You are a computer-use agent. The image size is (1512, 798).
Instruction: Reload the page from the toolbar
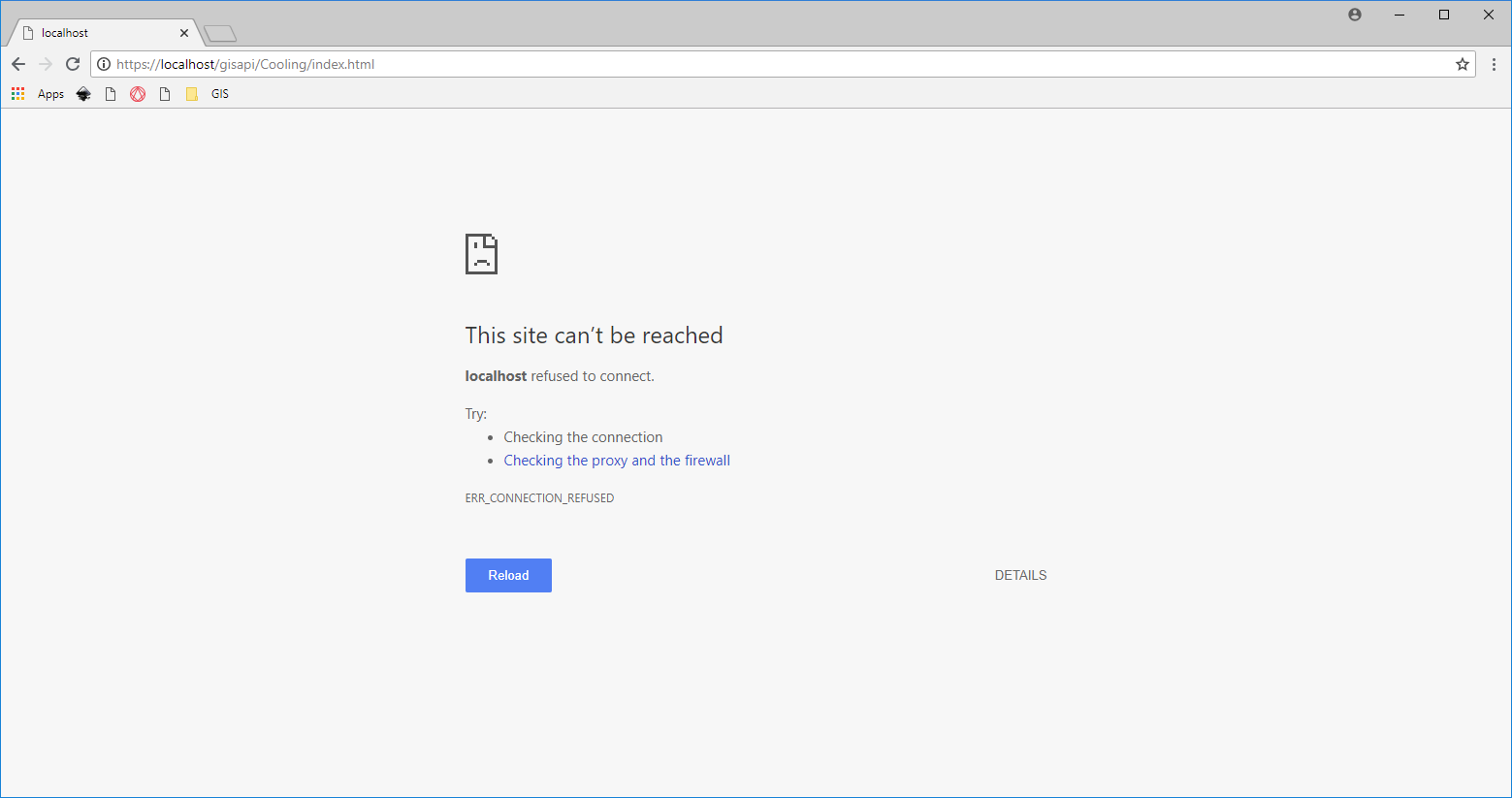pos(73,64)
